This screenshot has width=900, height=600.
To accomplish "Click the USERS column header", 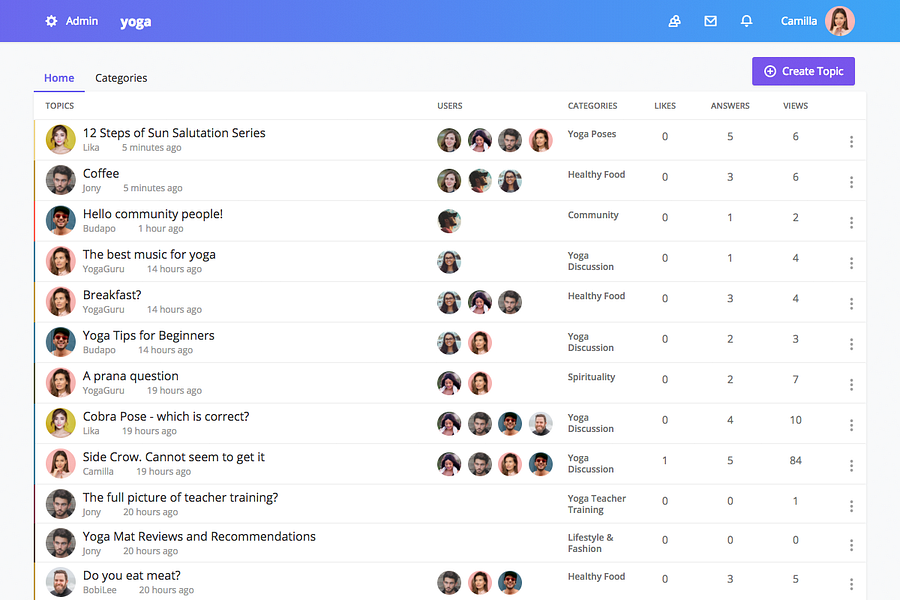I will [x=449, y=106].
